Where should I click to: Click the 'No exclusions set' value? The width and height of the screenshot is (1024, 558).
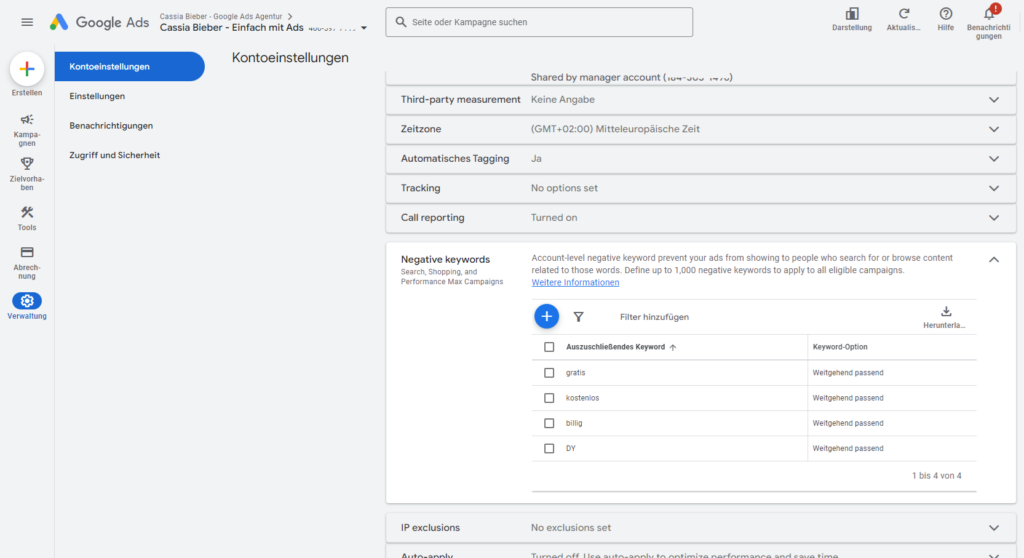[x=571, y=528]
